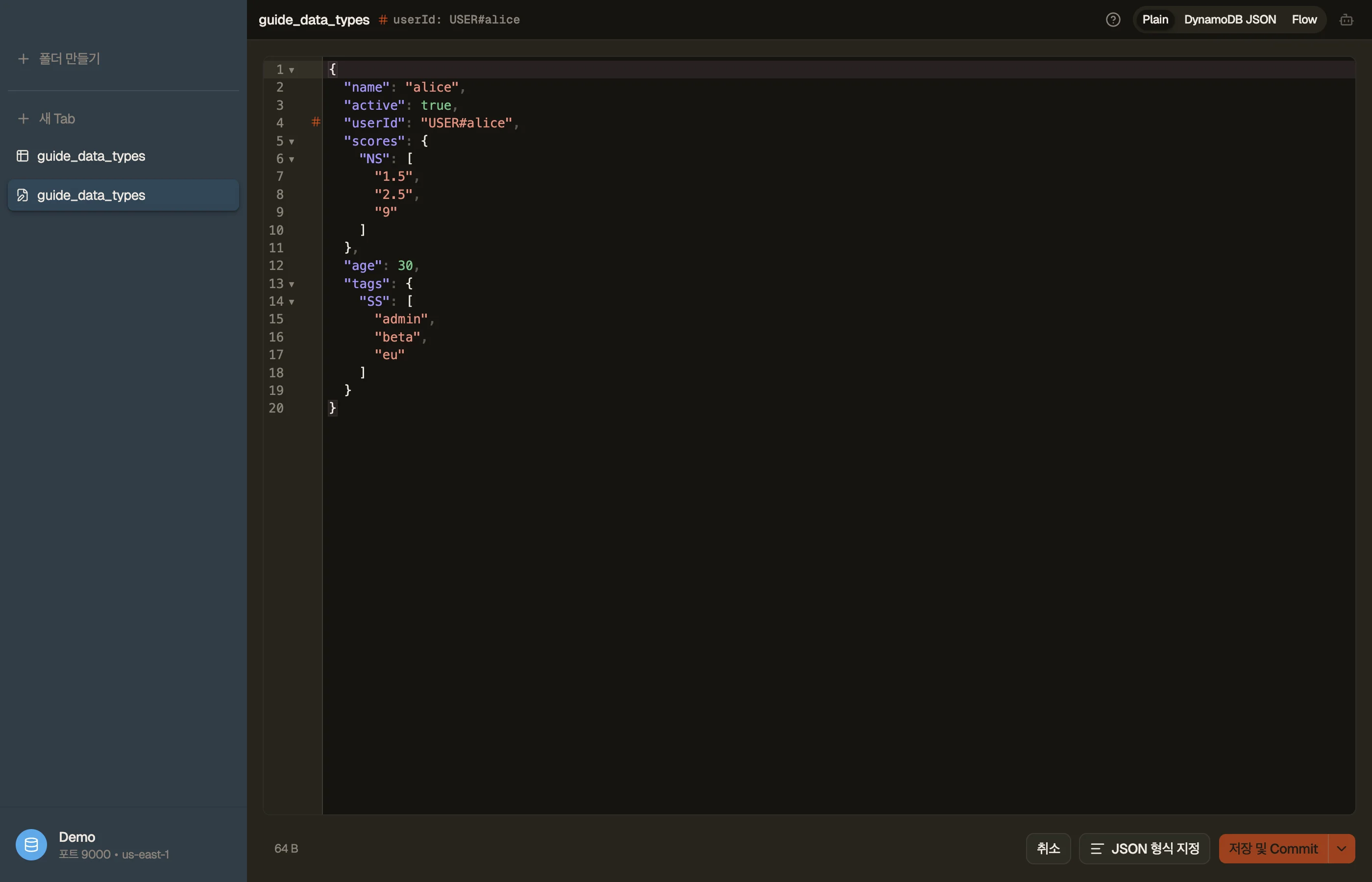Click the "active" key on line 3
Screen dimensions: 1372x882
click(x=374, y=105)
